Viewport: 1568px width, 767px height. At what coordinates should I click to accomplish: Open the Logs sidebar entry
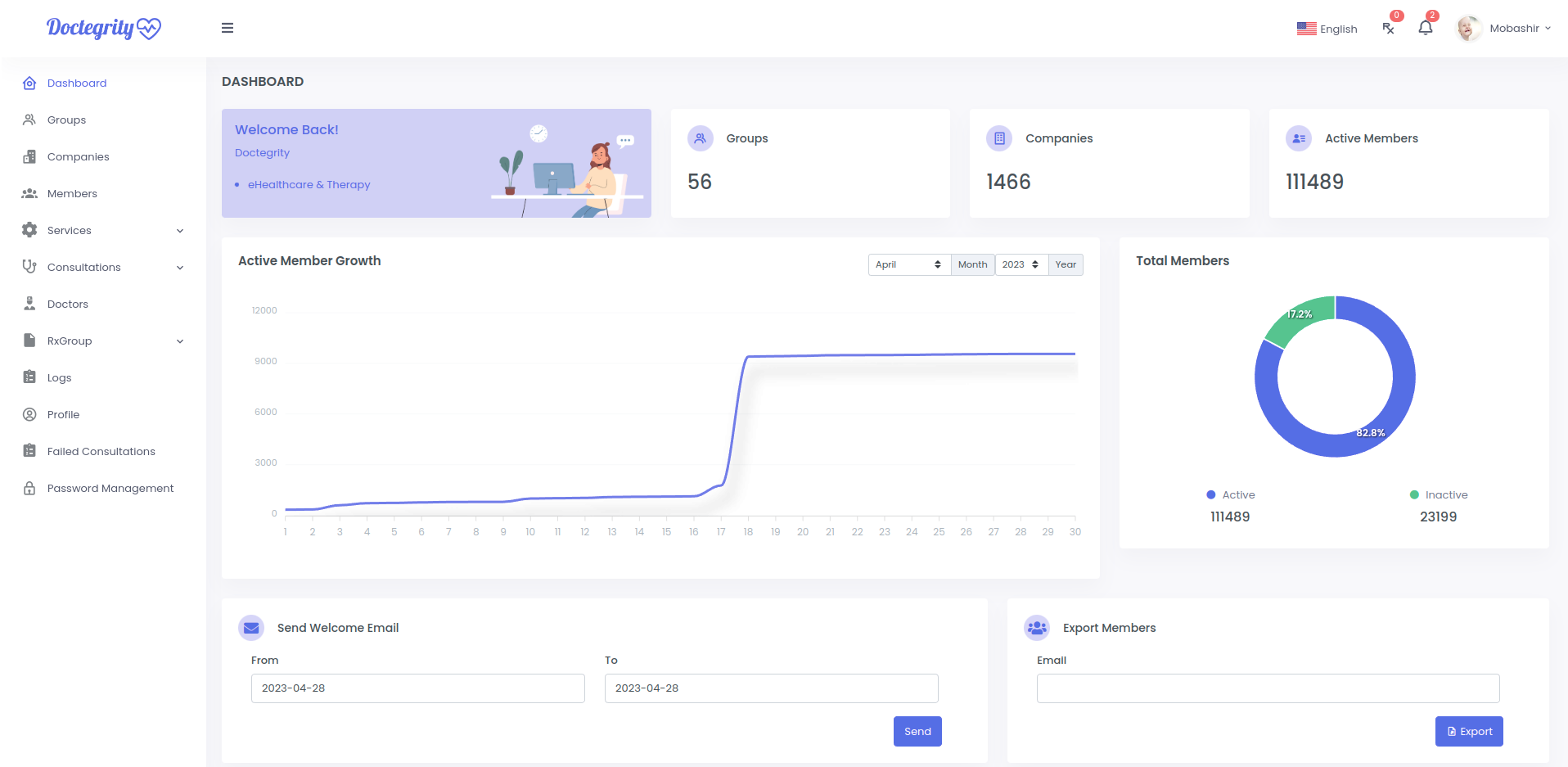click(x=59, y=377)
